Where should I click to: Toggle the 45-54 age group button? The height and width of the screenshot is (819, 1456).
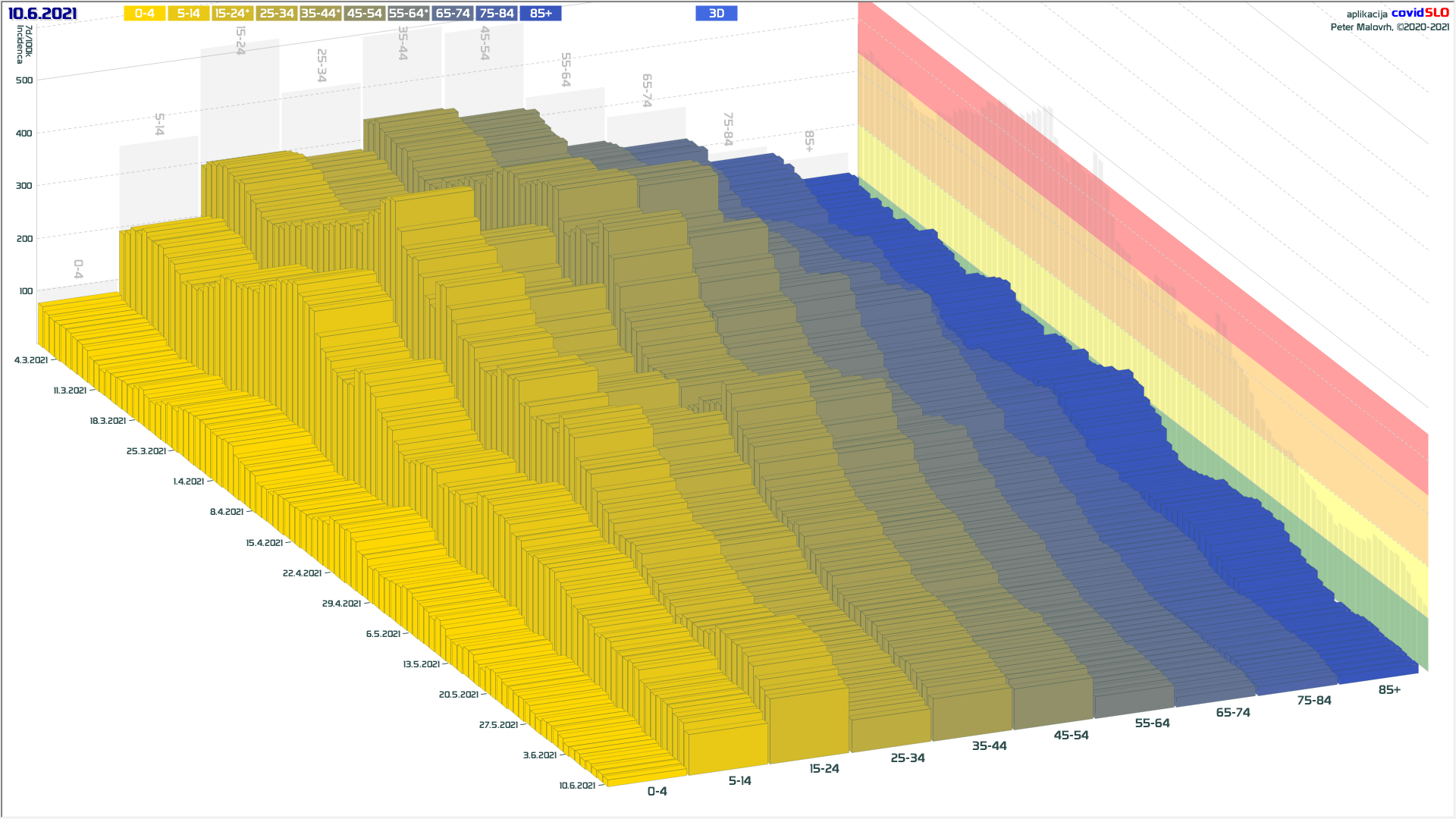point(364,14)
